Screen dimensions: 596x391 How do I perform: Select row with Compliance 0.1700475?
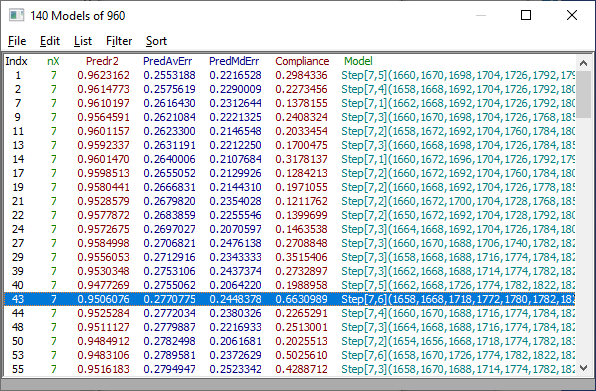coord(290,145)
